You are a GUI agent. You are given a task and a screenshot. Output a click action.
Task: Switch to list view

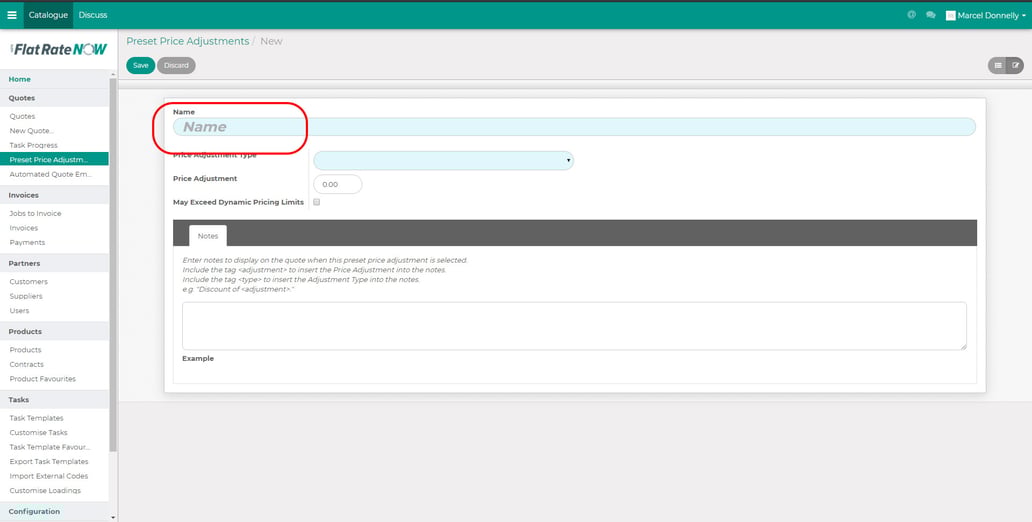997,65
